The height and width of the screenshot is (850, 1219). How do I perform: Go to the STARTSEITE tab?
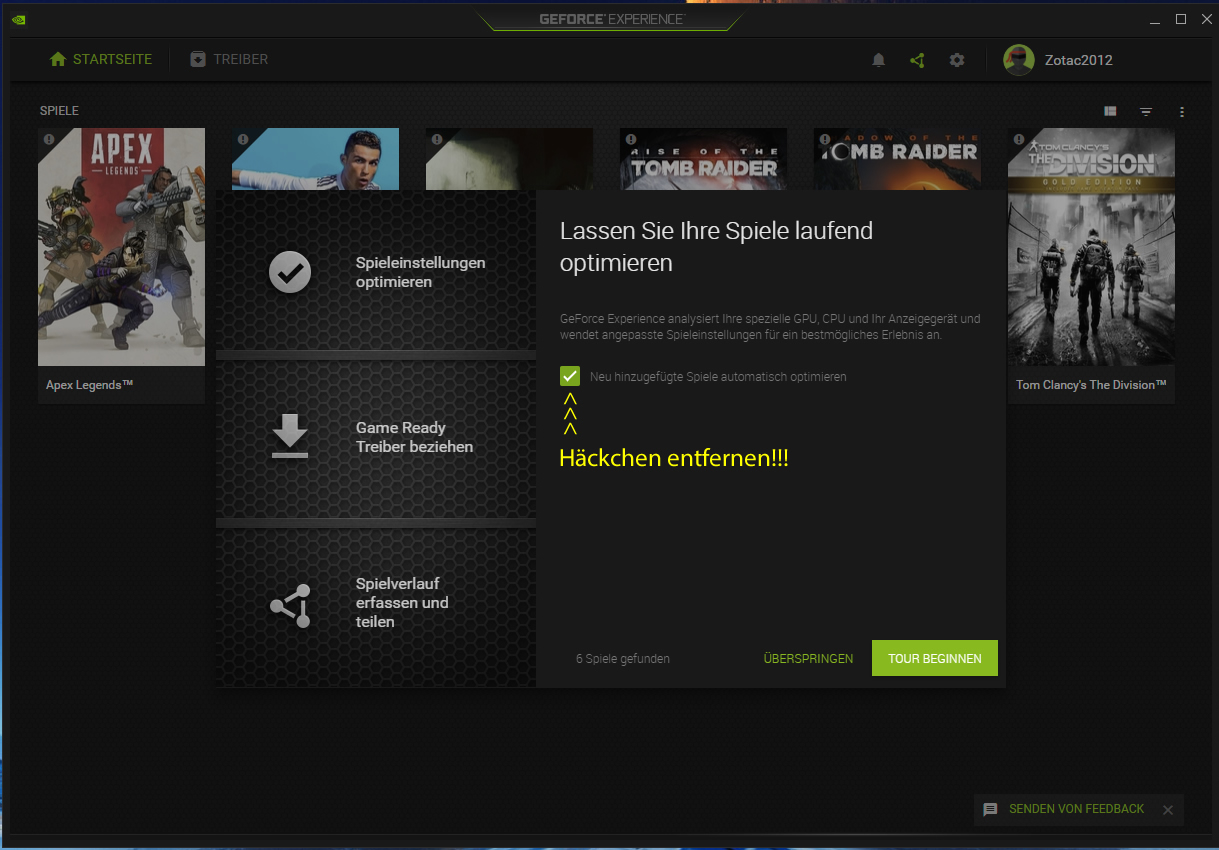[101, 59]
